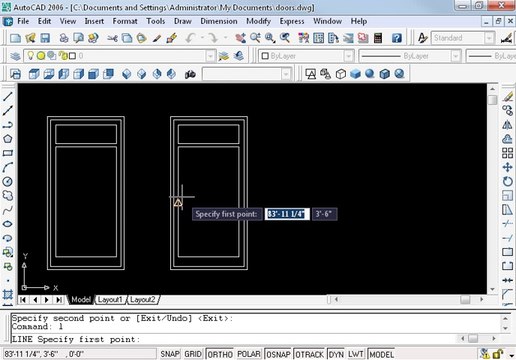Jump to last layout tab arrow
This screenshot has height=360, width=516.
tap(59, 300)
